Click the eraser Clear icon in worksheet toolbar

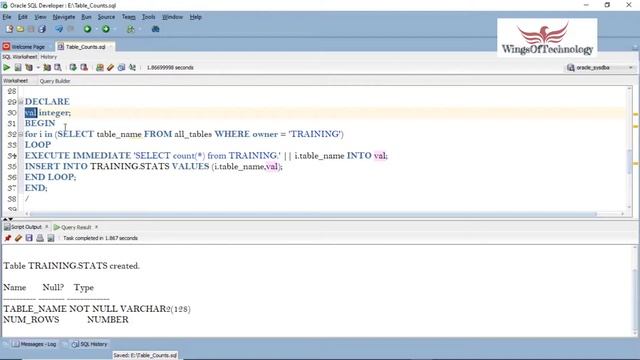point(110,67)
